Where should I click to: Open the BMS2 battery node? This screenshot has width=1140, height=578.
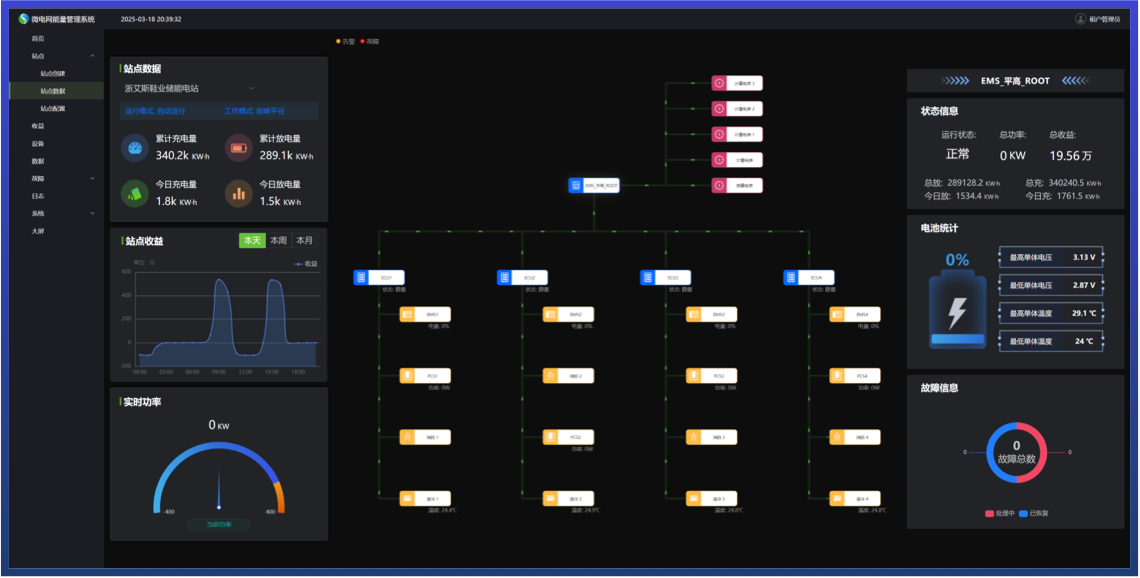point(569,314)
